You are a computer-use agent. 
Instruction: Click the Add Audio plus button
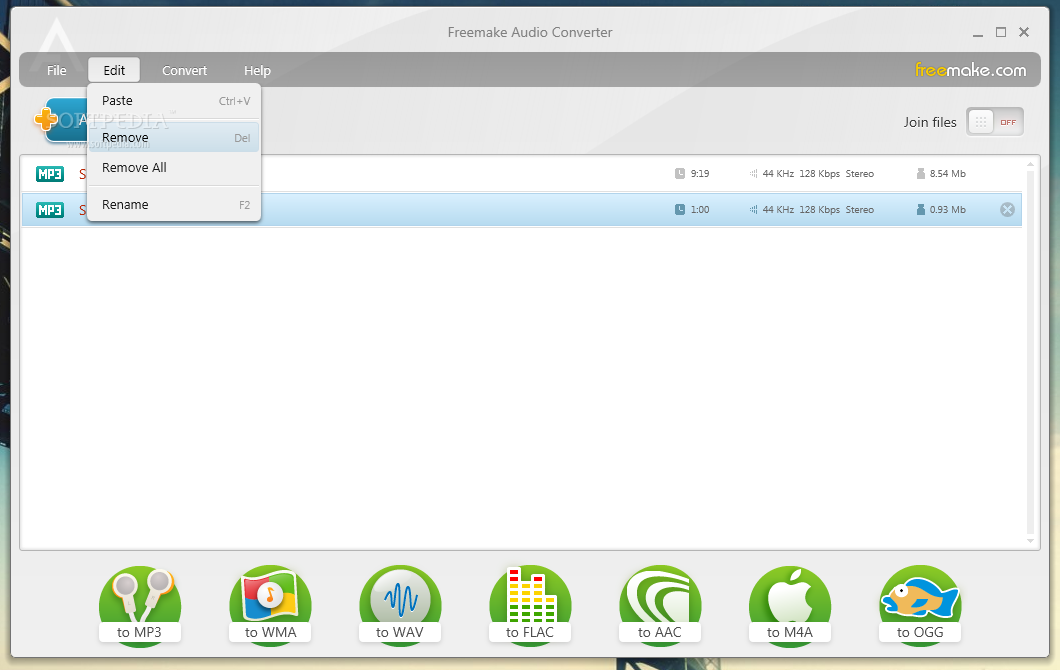46,120
